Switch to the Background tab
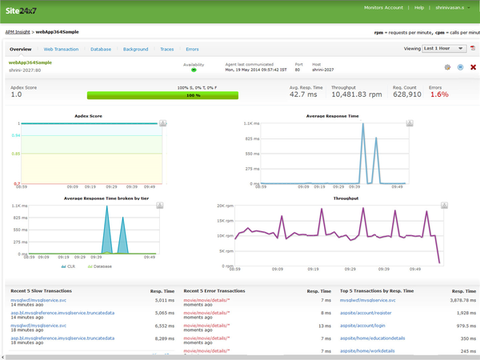The image size is (480, 360). pos(136,49)
